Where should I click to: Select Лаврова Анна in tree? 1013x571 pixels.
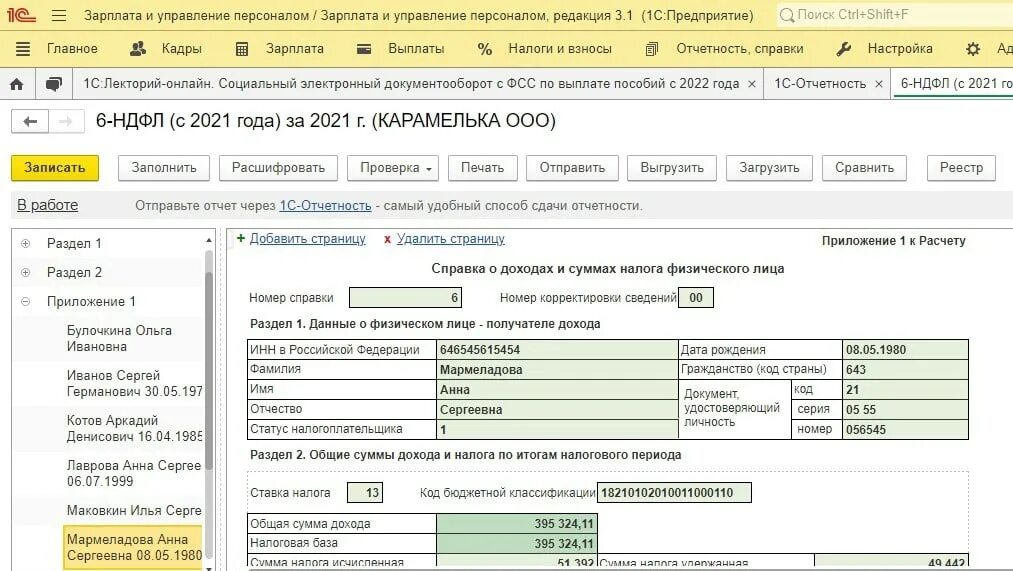click(134, 473)
